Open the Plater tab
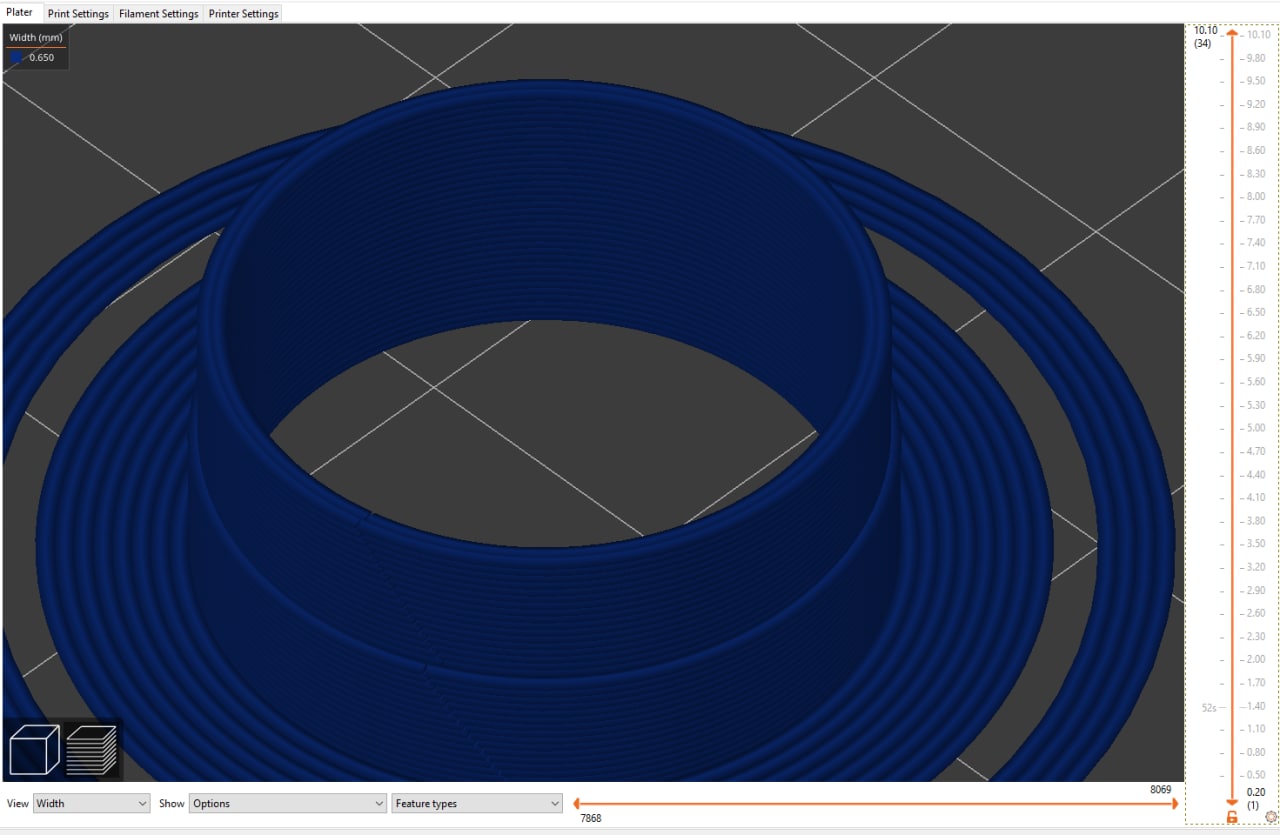Viewport: 1280px width, 835px height. [x=20, y=13]
